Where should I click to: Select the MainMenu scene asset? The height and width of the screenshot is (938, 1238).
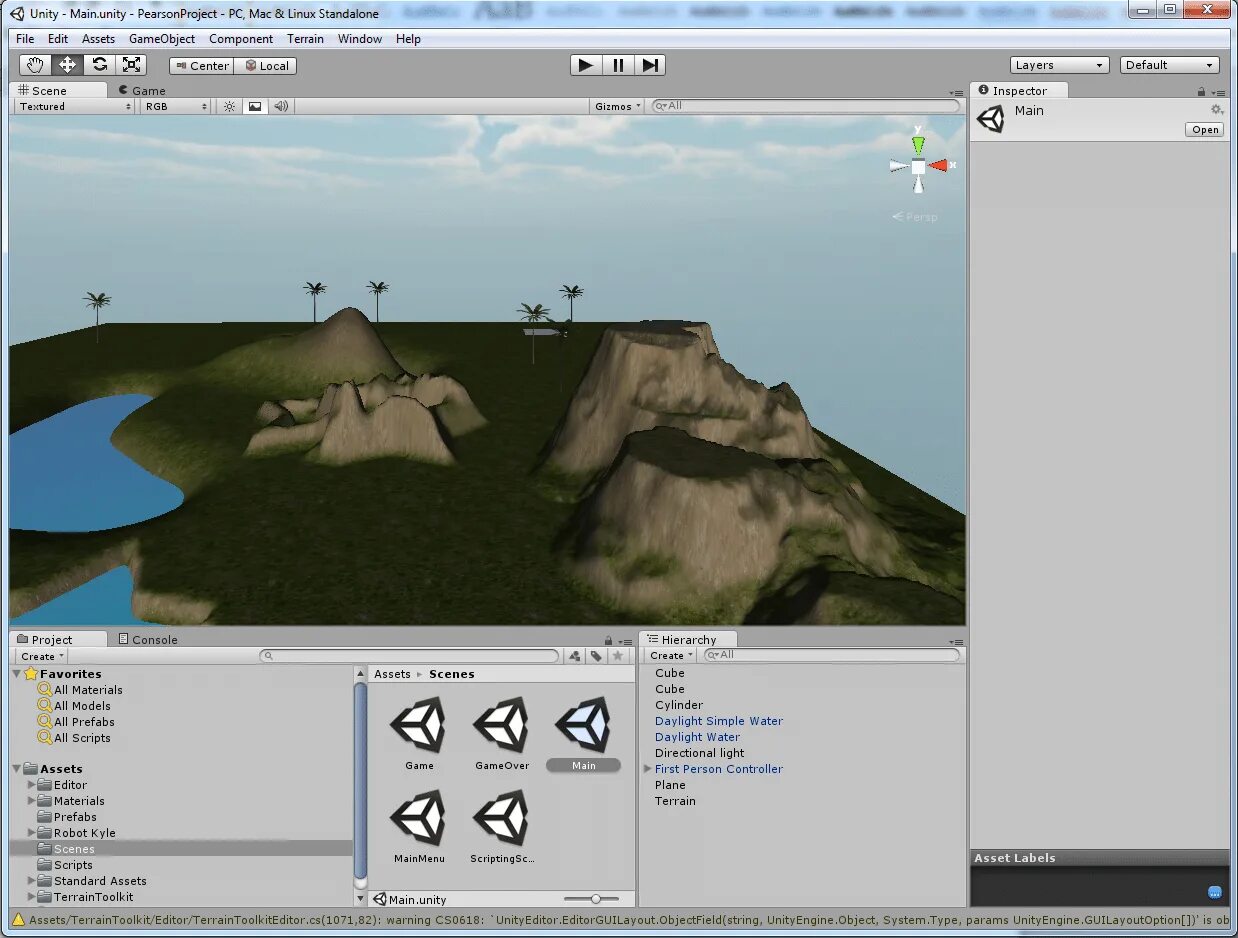click(x=419, y=827)
